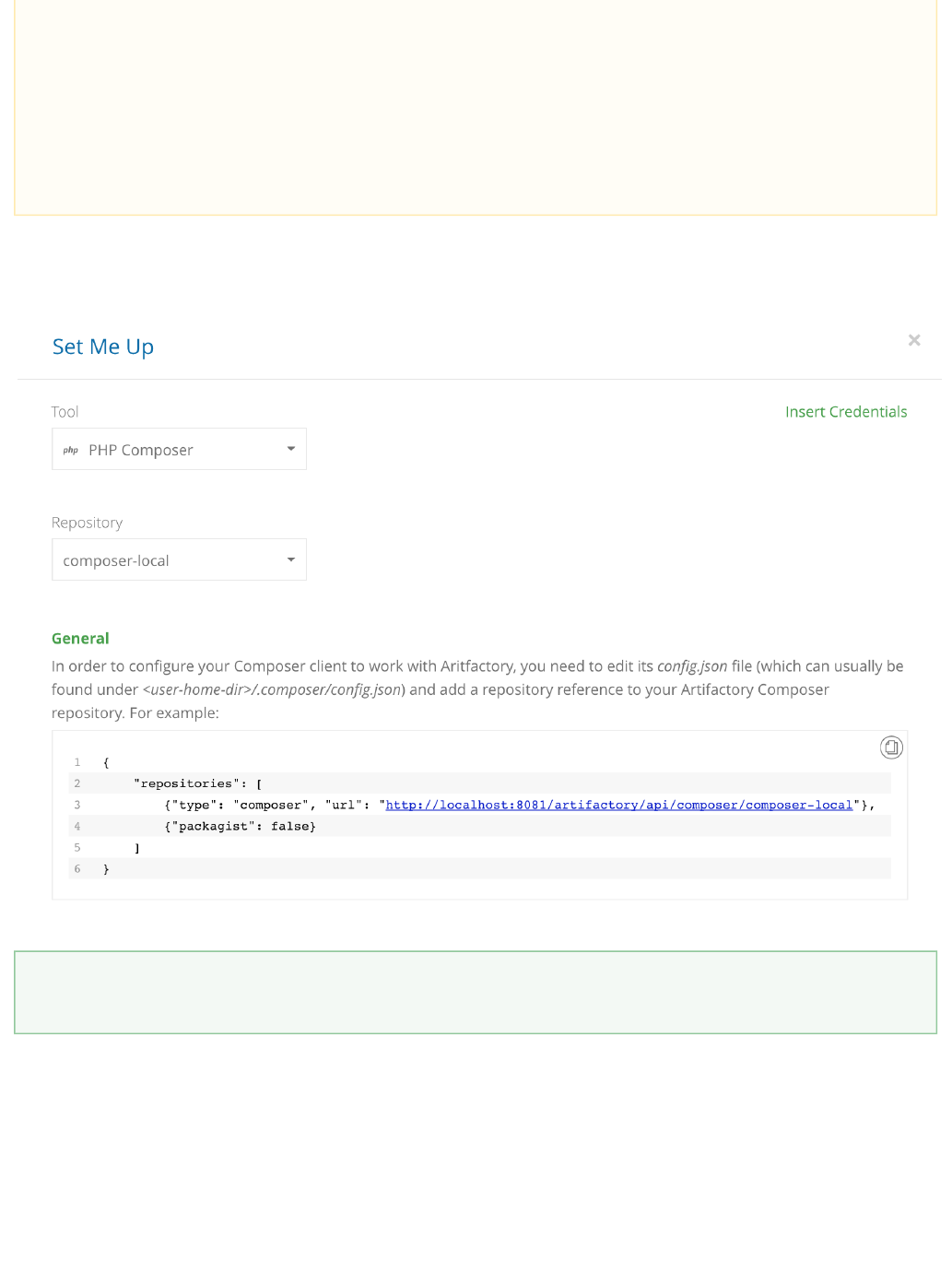952x1283 pixels.
Task: Click the yellow banner panel
Action: tap(476, 107)
